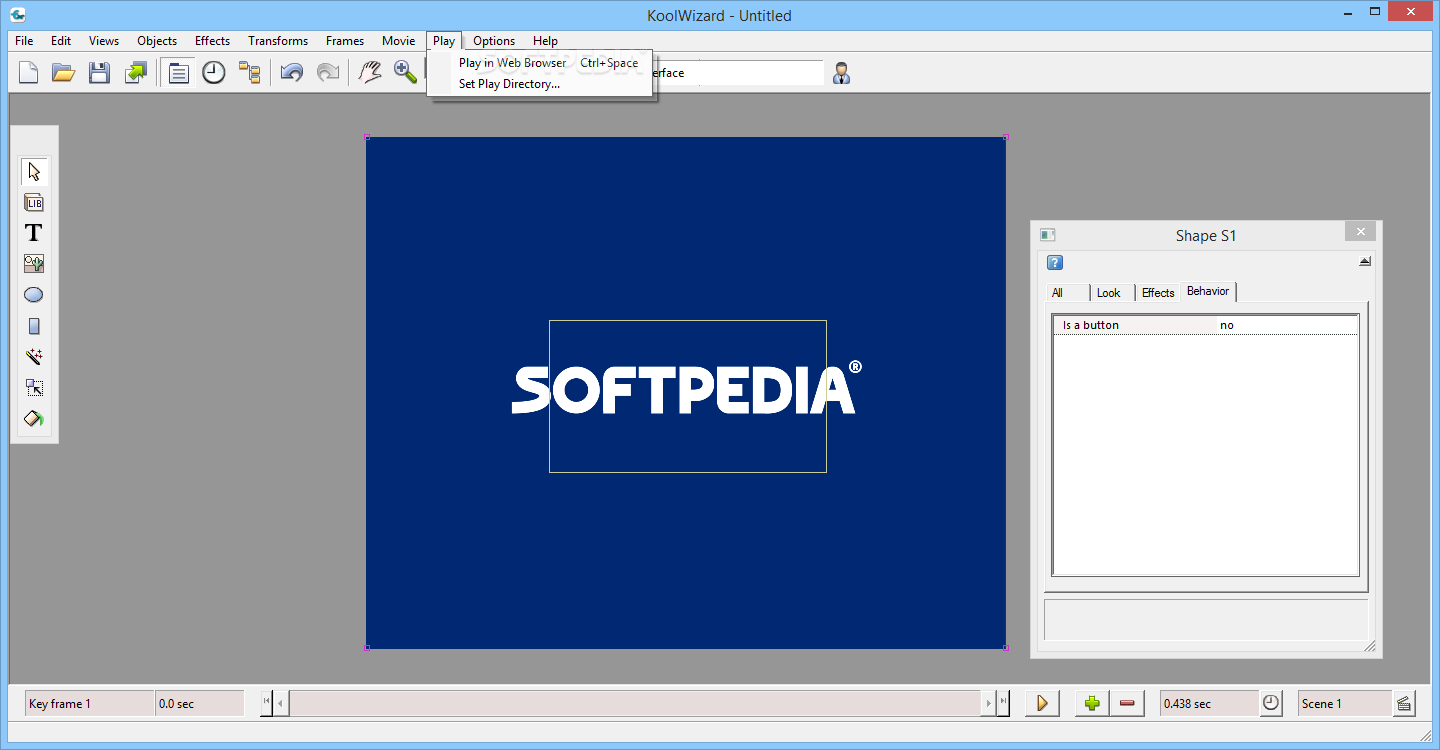The image size is (1440, 750).
Task: Click the clock icon next to 0.438 sec
Action: [1271, 703]
